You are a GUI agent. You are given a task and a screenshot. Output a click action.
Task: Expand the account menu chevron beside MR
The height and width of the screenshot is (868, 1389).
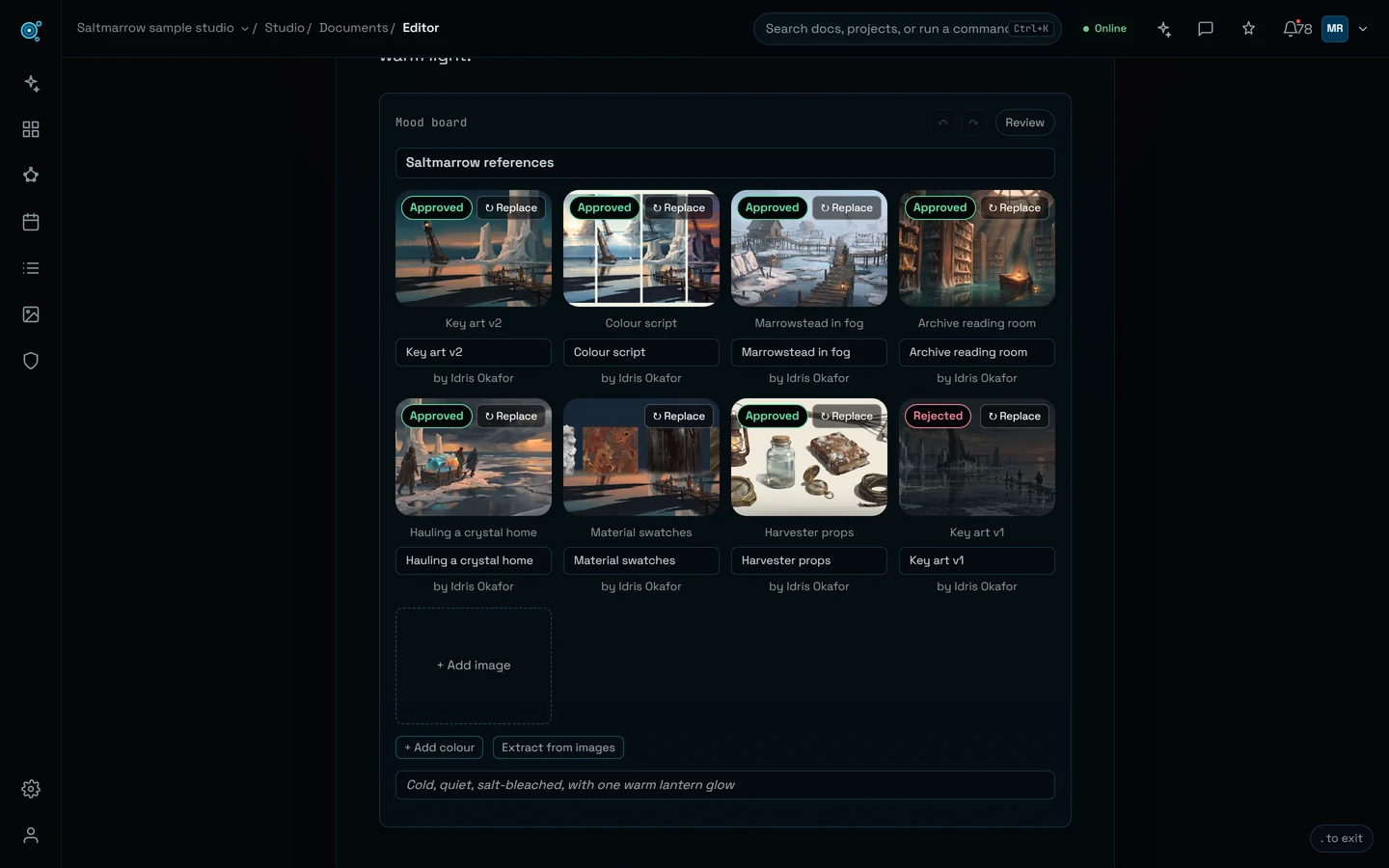tap(1363, 29)
